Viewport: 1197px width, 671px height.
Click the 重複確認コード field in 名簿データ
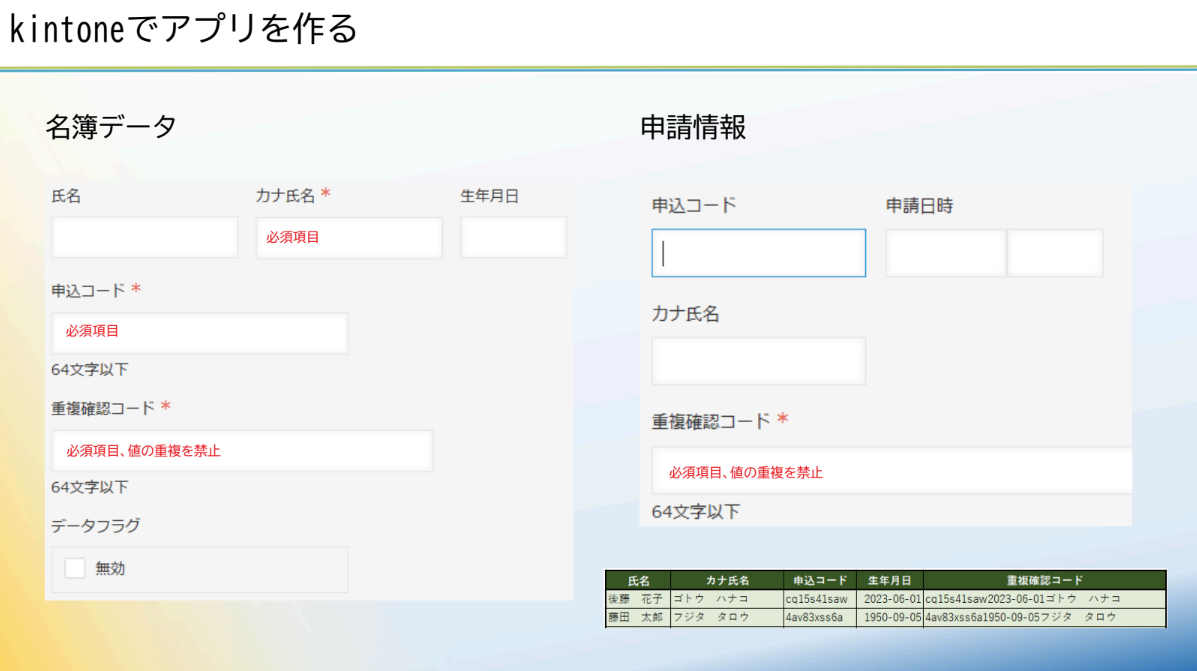coord(242,450)
